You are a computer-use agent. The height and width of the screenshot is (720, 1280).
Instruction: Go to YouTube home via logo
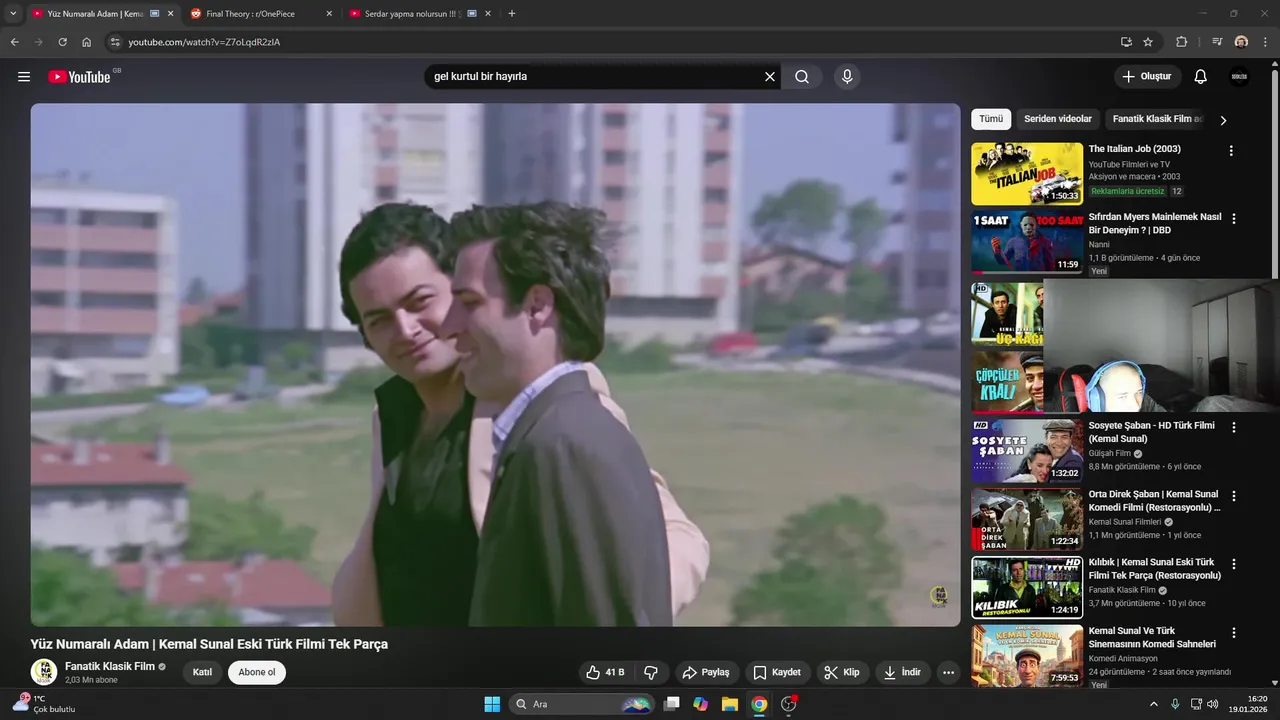click(80, 77)
